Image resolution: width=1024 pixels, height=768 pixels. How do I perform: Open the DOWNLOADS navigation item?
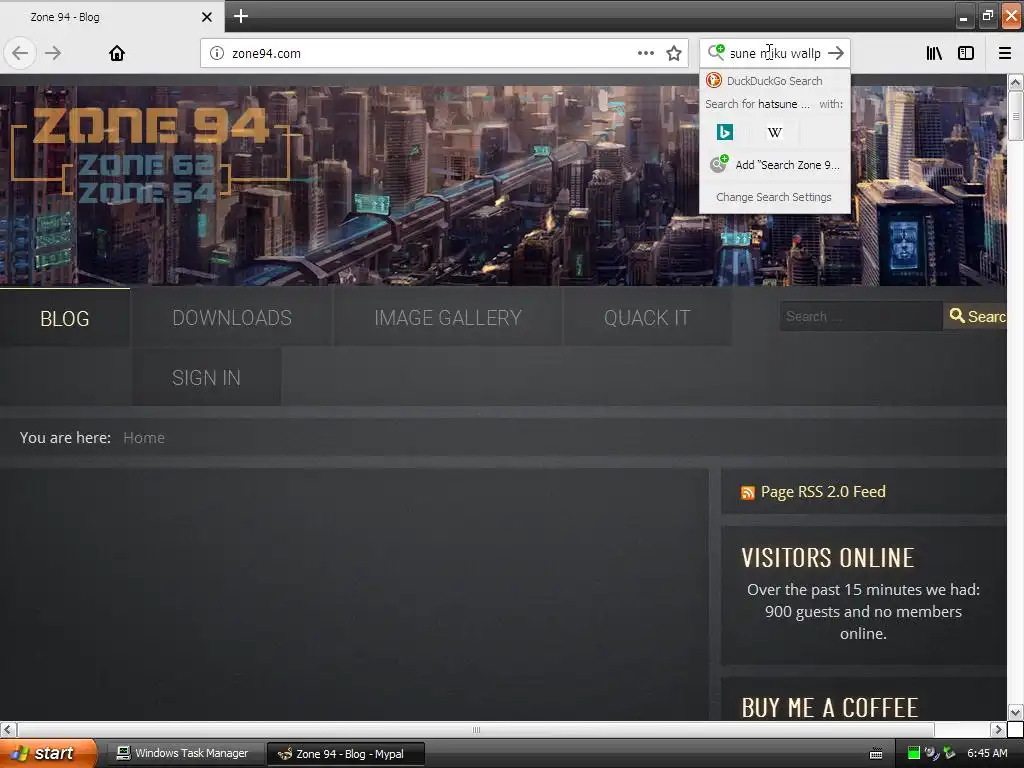point(232,318)
